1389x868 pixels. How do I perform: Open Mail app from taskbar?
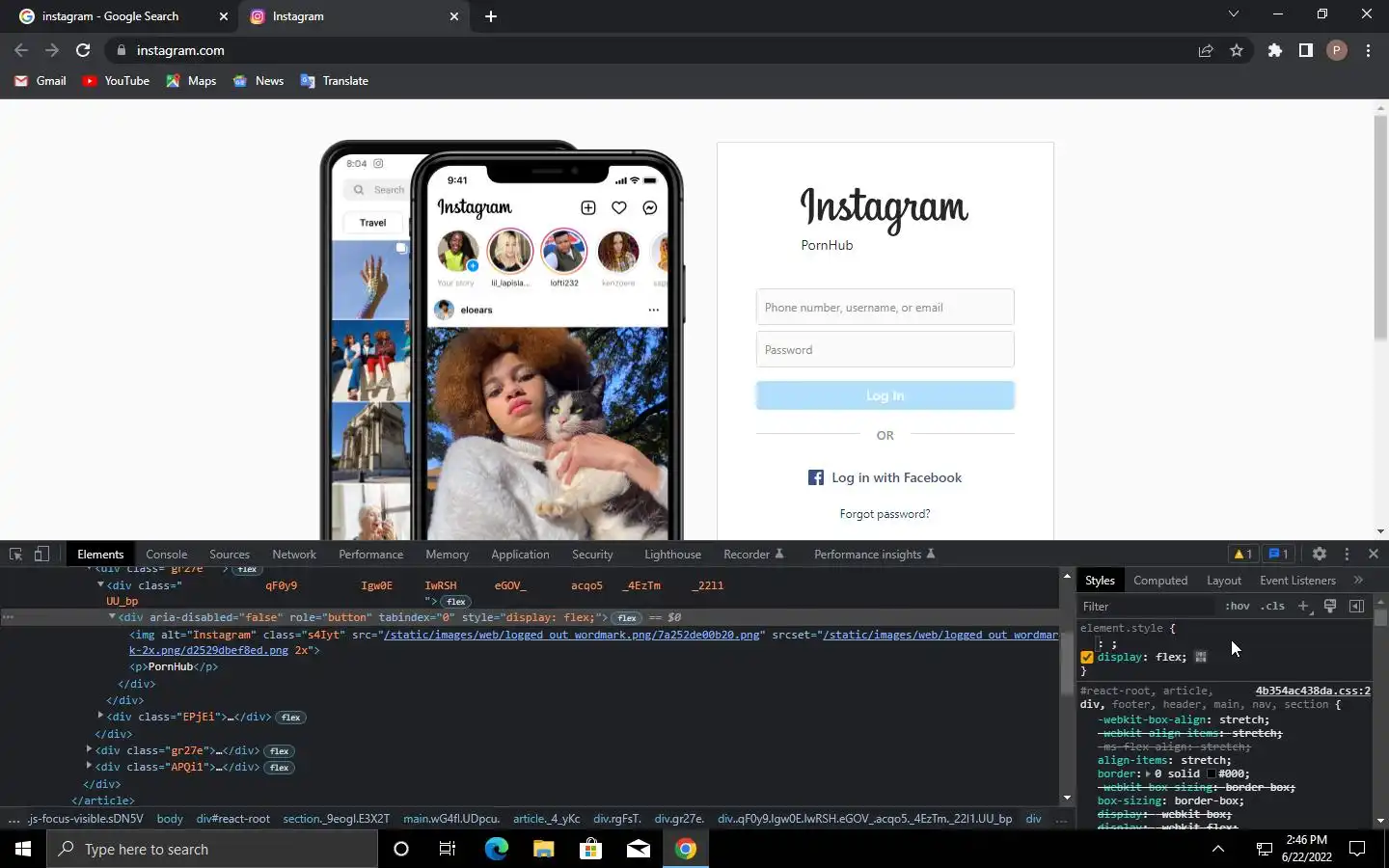point(638,849)
